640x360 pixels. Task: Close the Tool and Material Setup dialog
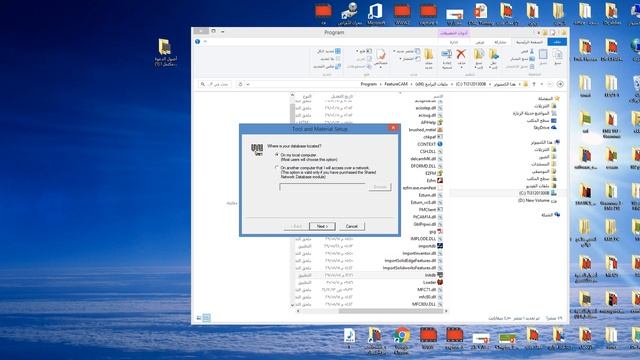(393, 128)
